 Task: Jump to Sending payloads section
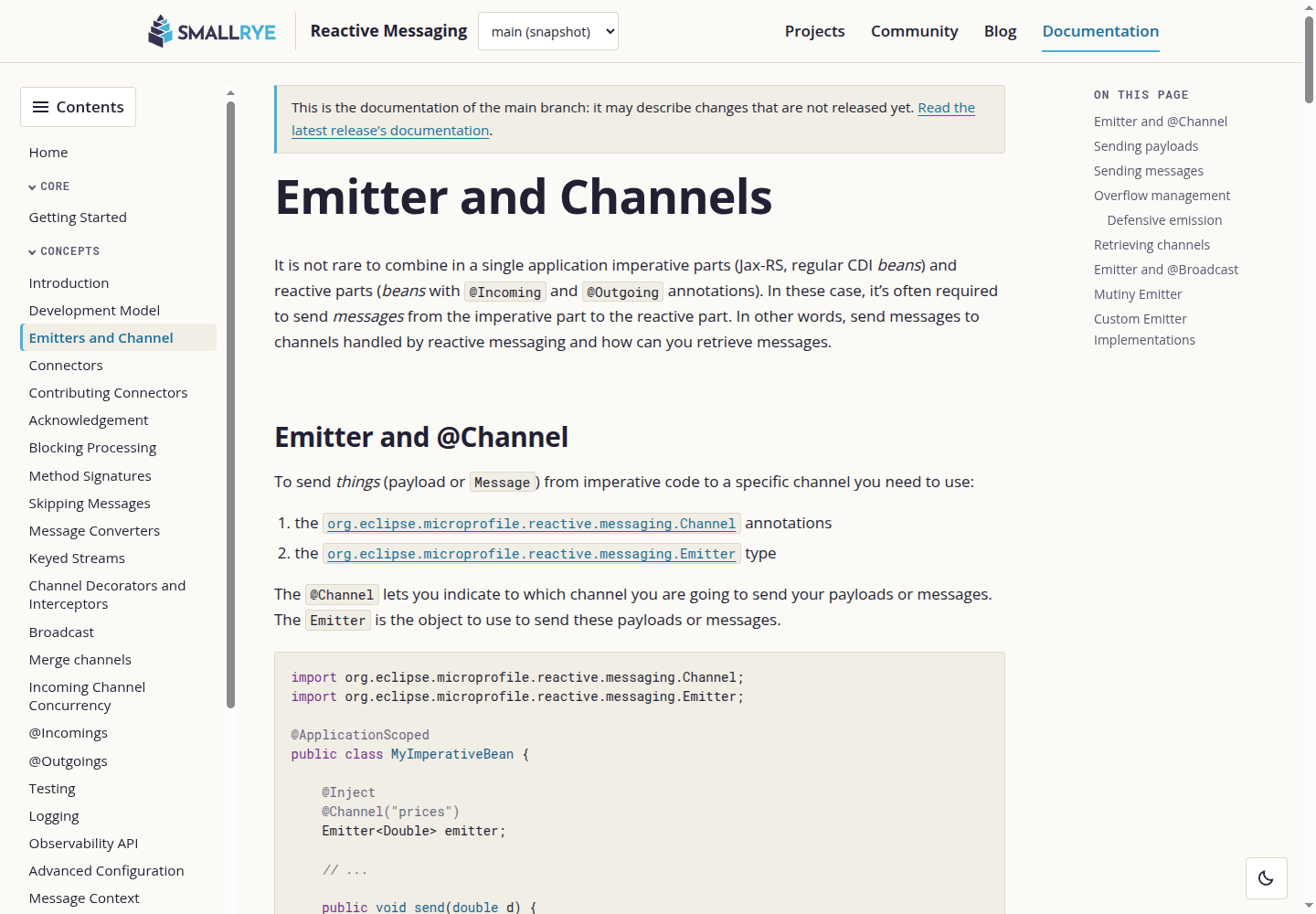click(x=1145, y=146)
